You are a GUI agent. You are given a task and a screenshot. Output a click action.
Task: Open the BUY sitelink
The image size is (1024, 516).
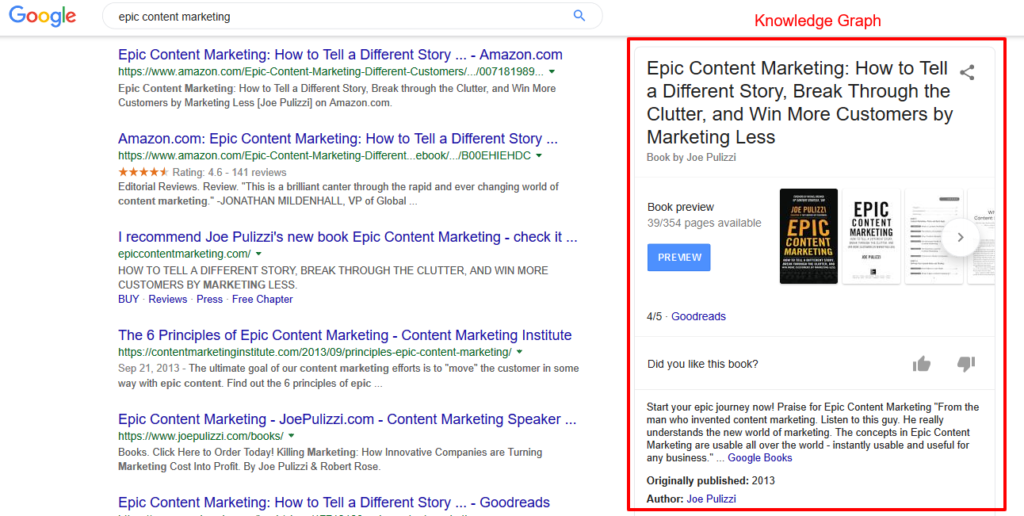tap(128, 299)
